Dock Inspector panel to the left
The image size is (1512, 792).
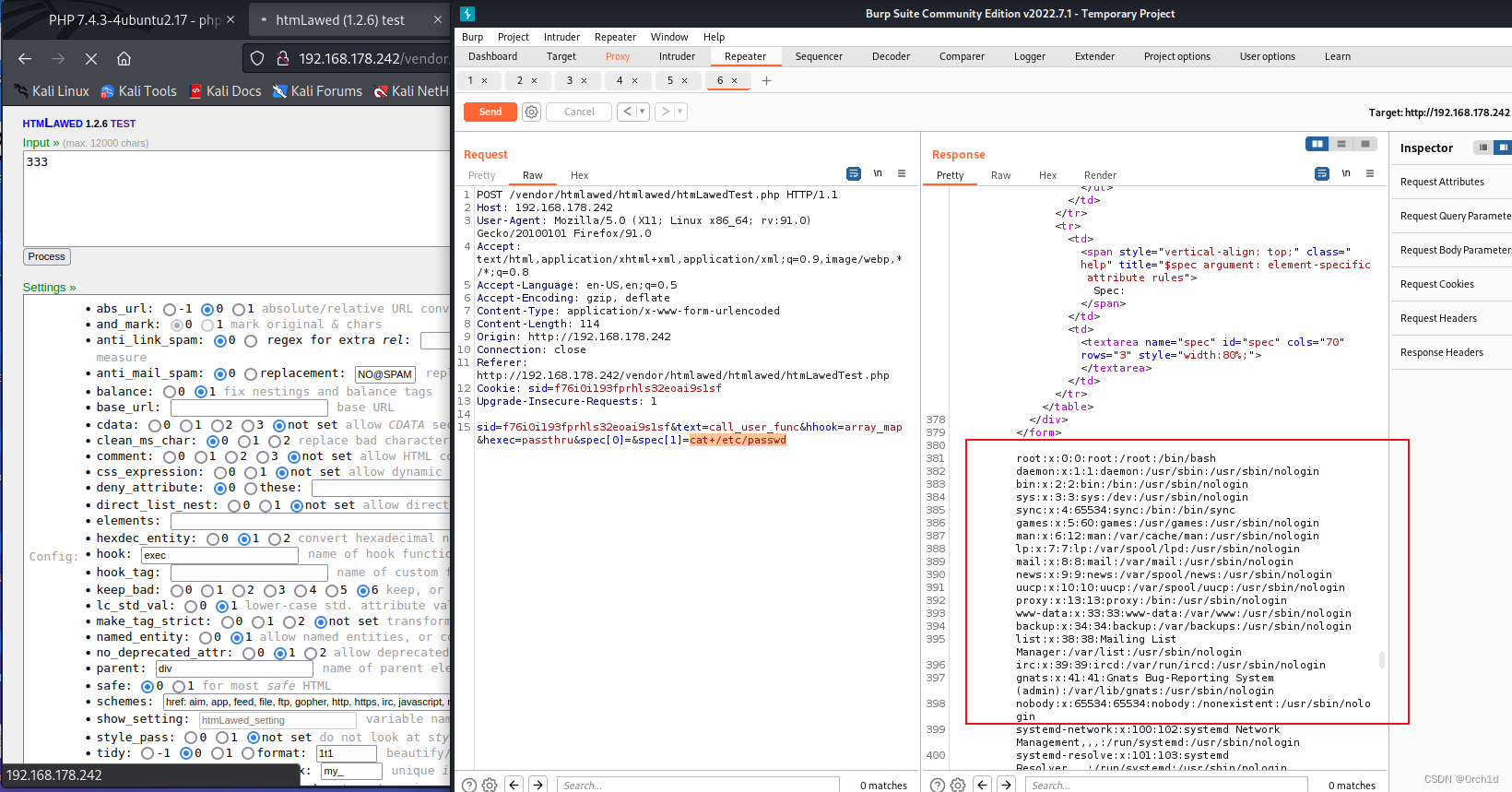[1482, 148]
